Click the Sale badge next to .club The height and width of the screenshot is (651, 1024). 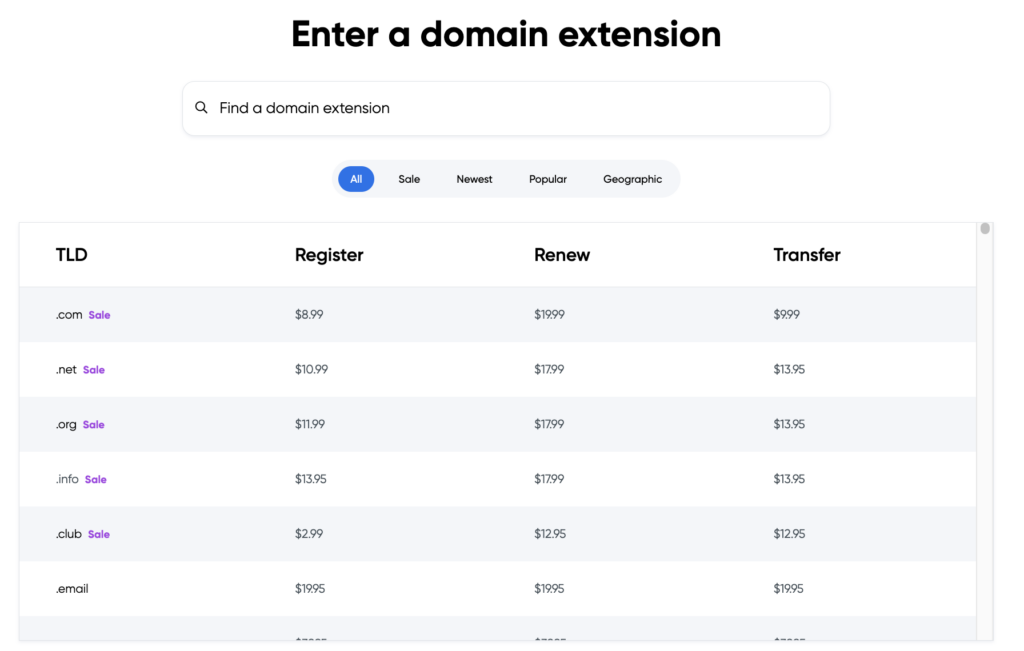click(100, 533)
